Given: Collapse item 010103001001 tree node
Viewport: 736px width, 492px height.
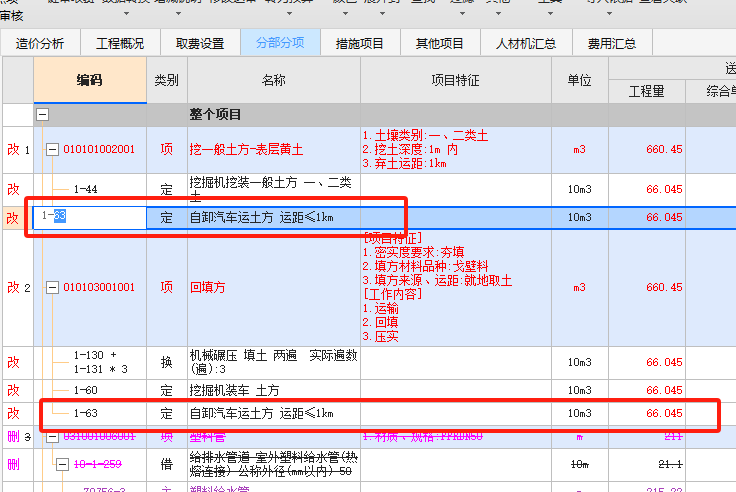Looking at the screenshot, I should click(52, 287).
